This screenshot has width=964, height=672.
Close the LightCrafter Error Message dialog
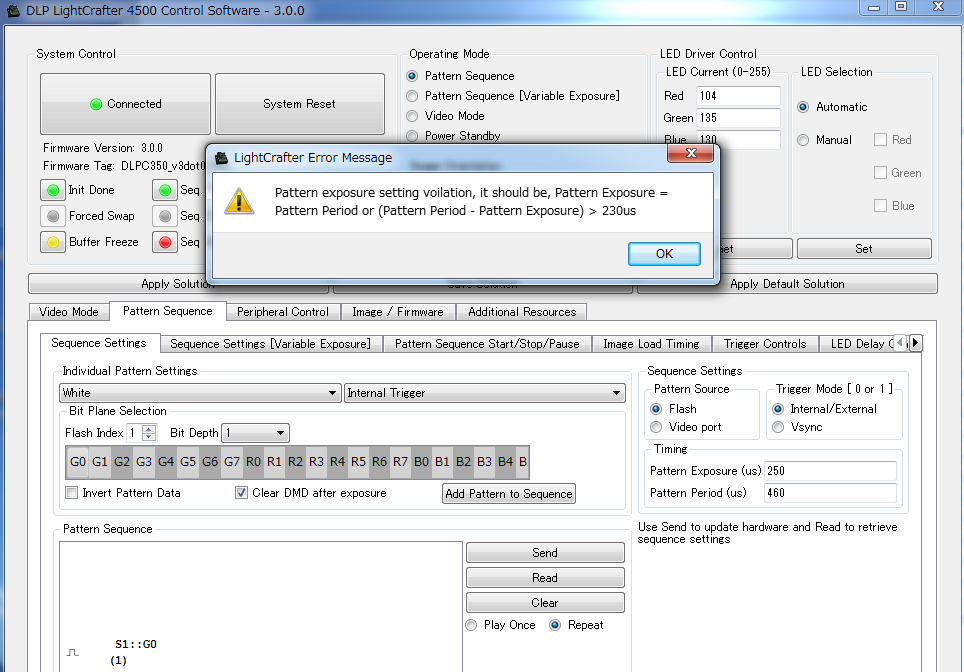pos(690,154)
